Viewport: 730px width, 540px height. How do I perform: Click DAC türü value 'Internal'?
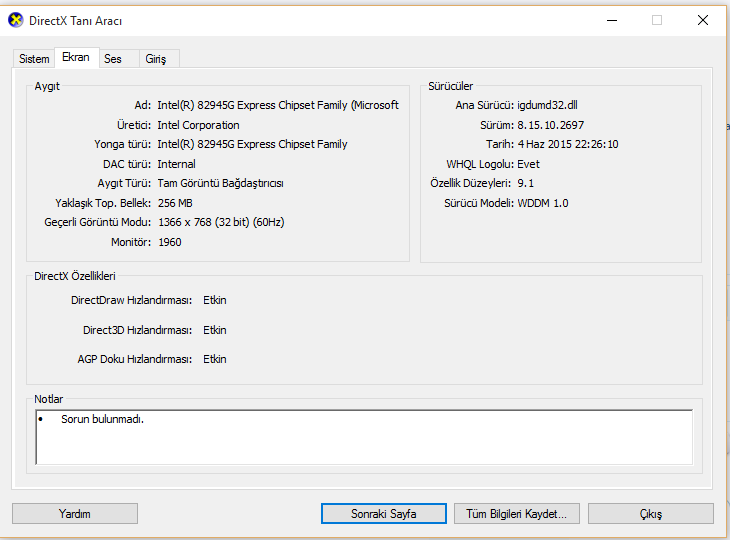(x=176, y=164)
